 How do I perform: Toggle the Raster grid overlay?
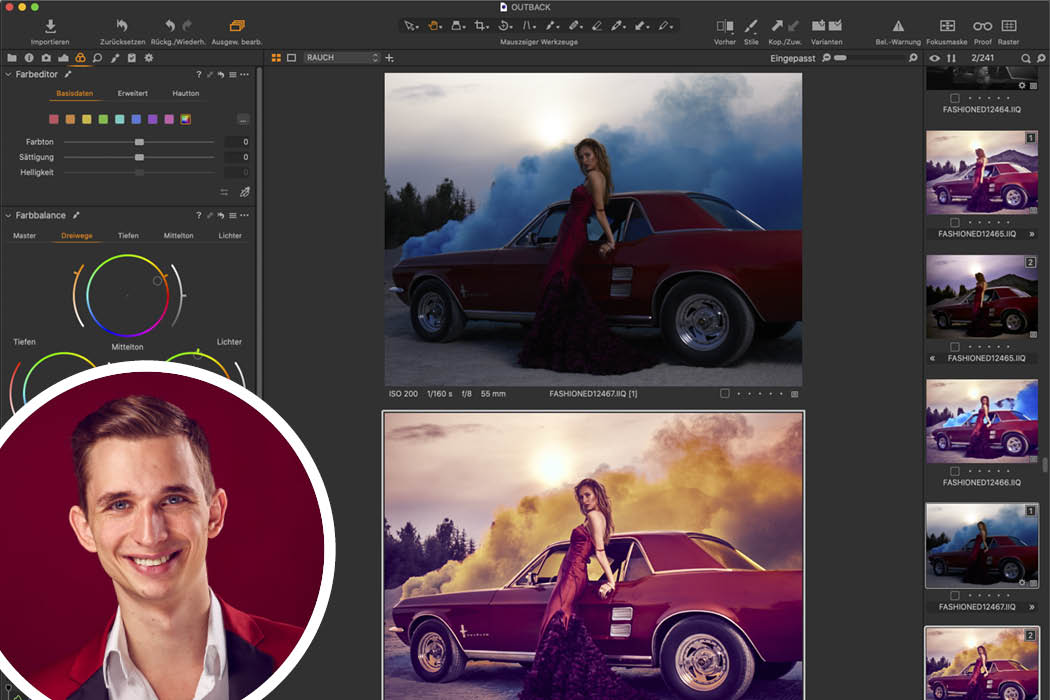[1009, 27]
